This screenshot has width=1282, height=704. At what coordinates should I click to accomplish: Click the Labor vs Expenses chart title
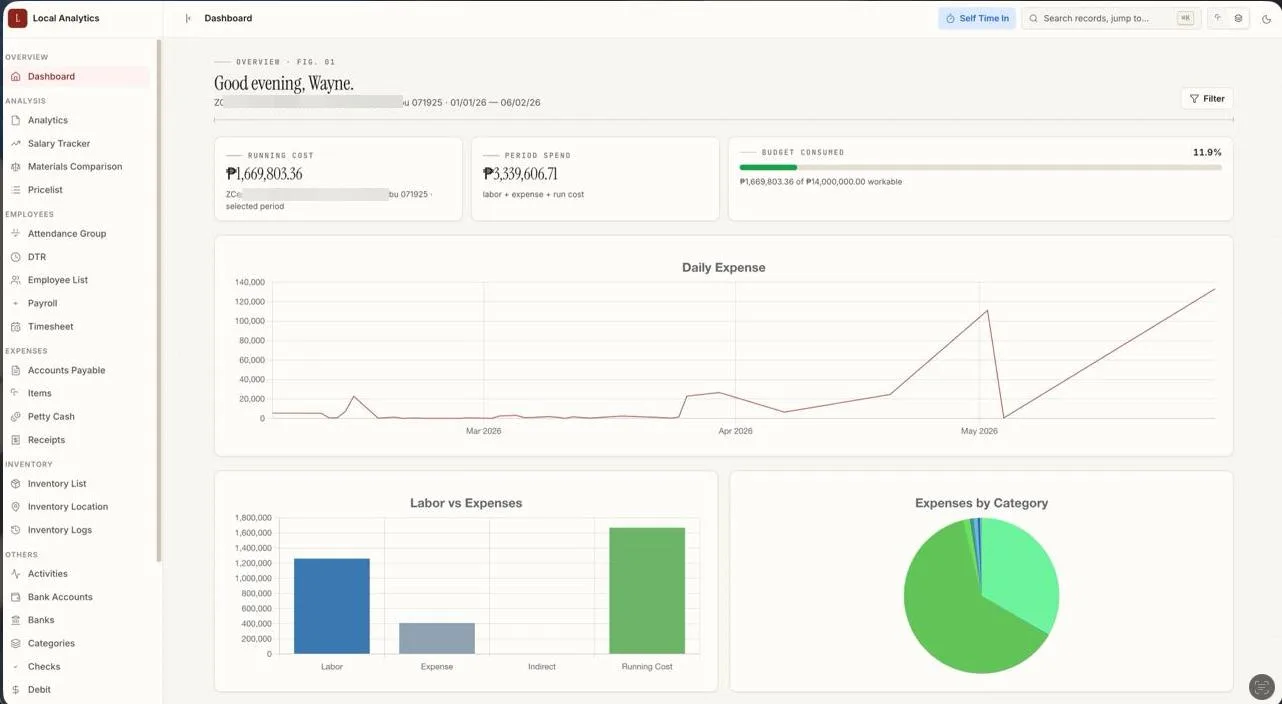[x=466, y=503]
